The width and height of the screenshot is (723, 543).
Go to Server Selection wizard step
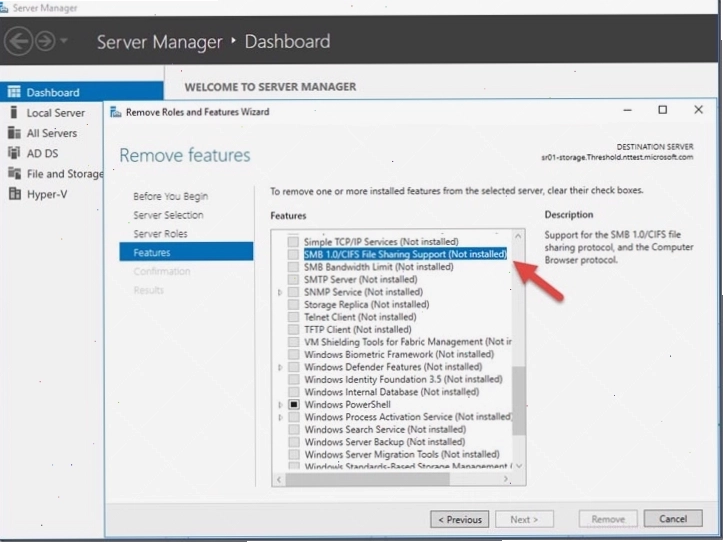tap(168, 215)
